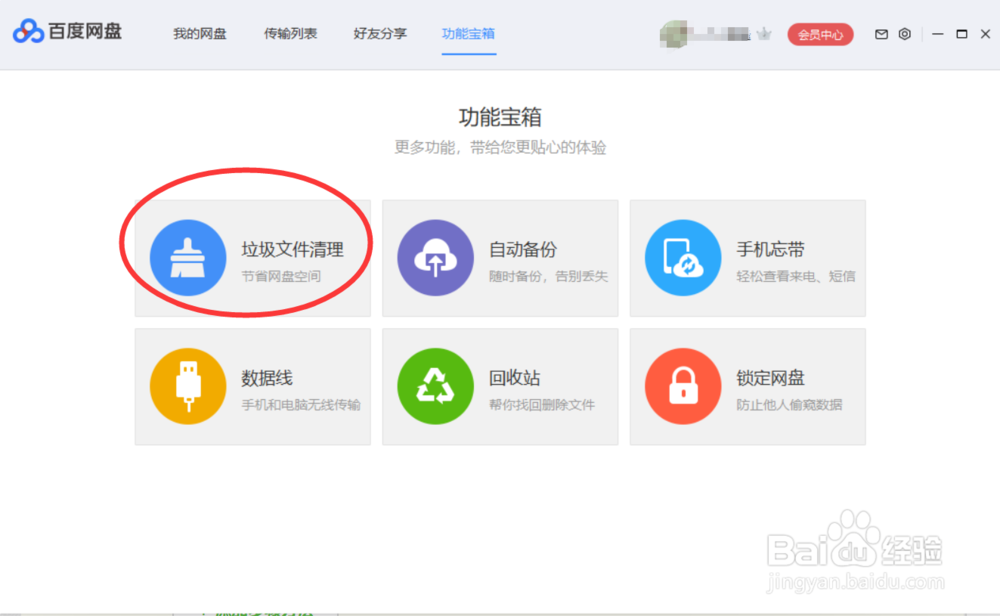Screen dimensions: 1000x616
Task: Open the 回收站 recycle icon
Action: 435,386
